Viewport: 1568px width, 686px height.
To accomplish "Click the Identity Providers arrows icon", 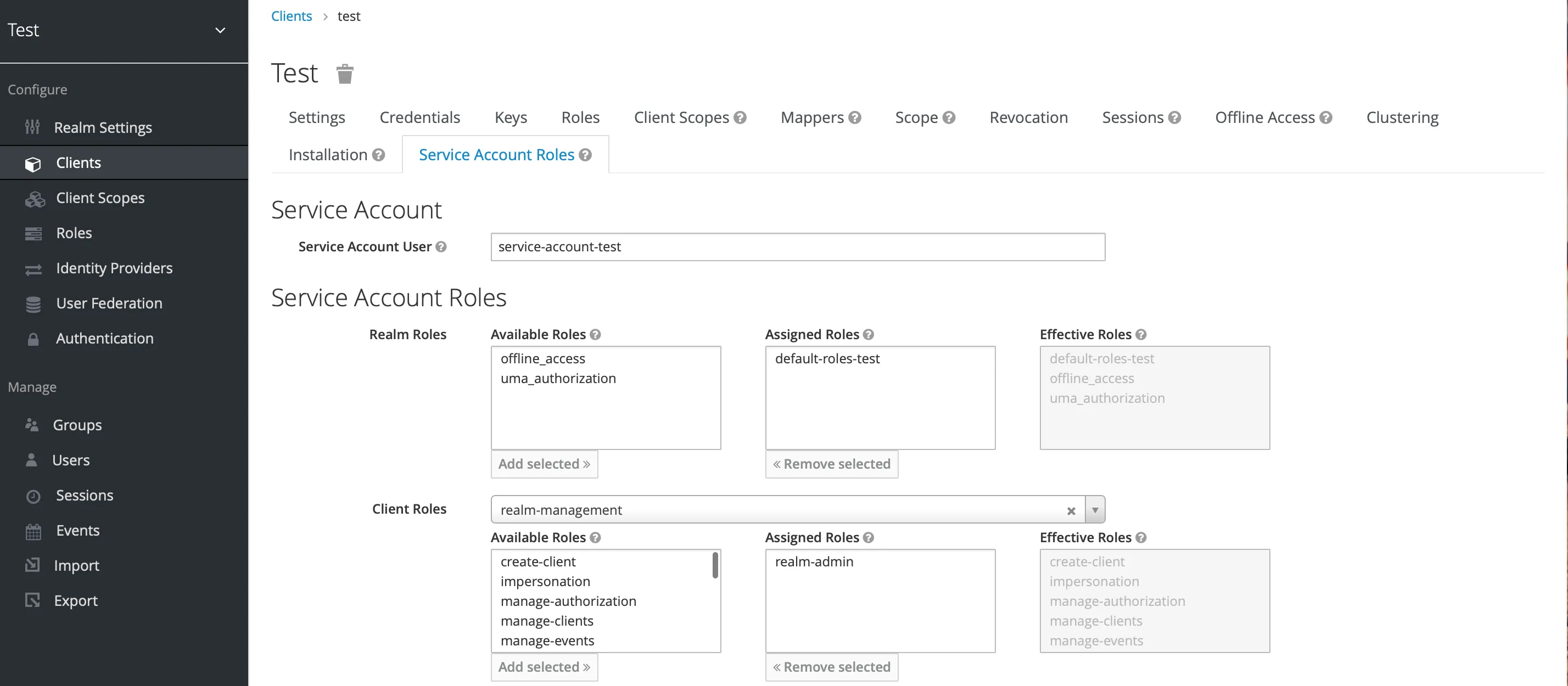I will [33, 269].
